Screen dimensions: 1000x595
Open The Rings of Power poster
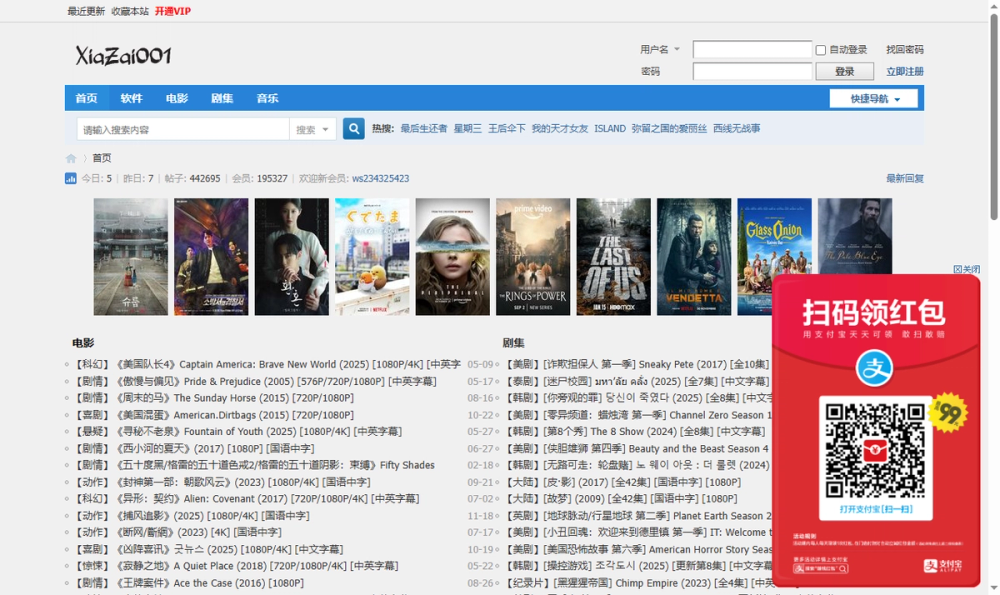pos(533,256)
